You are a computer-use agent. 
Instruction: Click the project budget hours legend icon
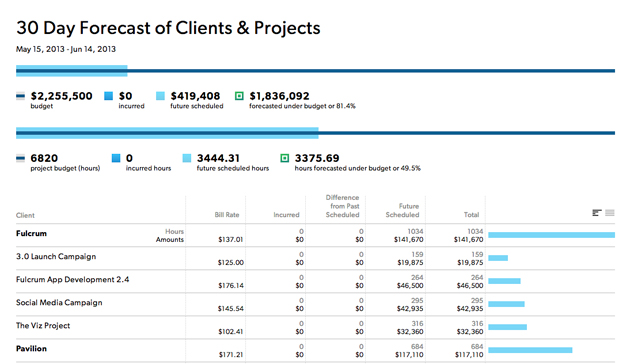coord(20,158)
